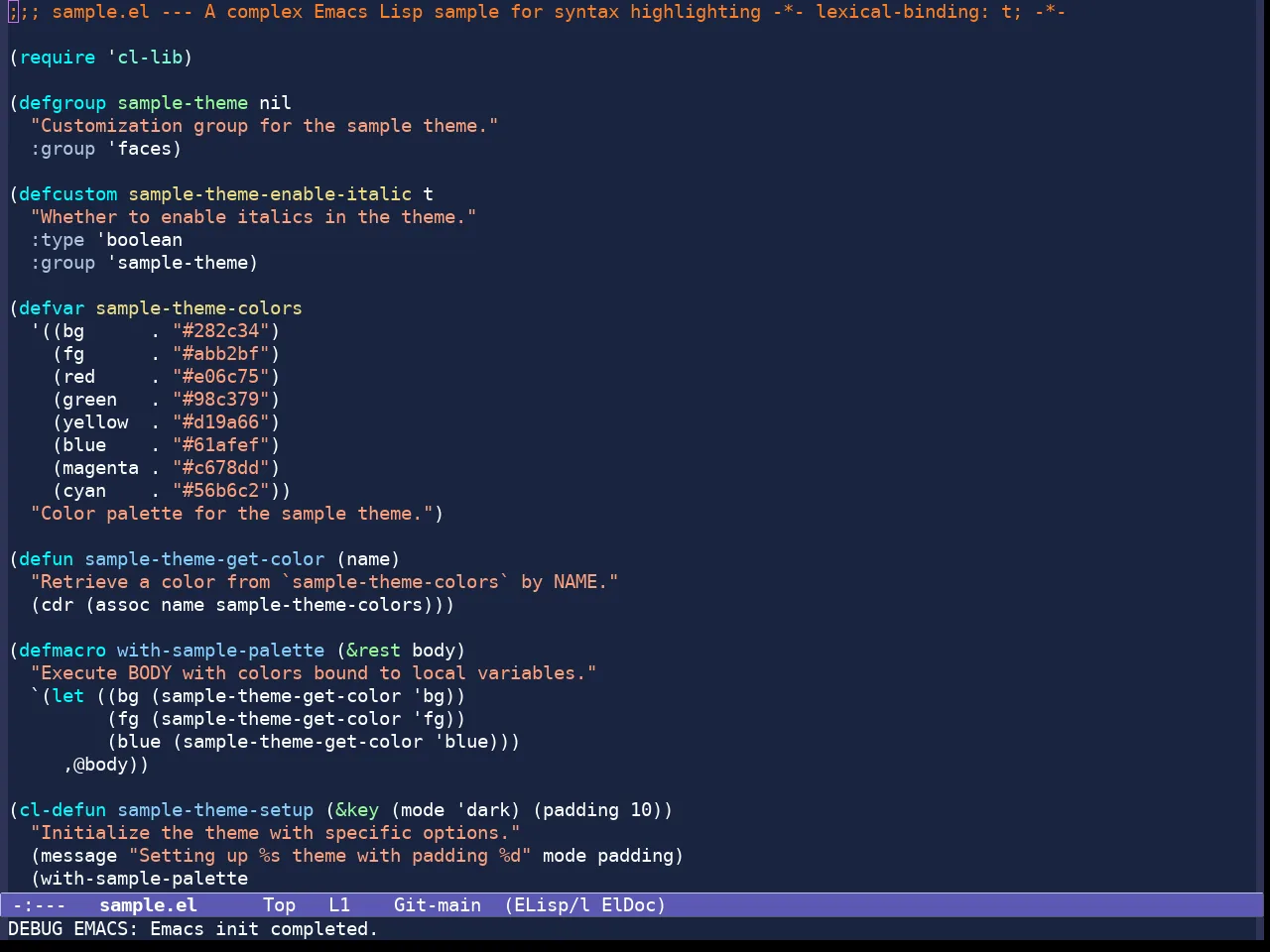Viewport: 1270px width, 952px height.
Task: Click the (cyan key in the alist
Action: coord(79,491)
